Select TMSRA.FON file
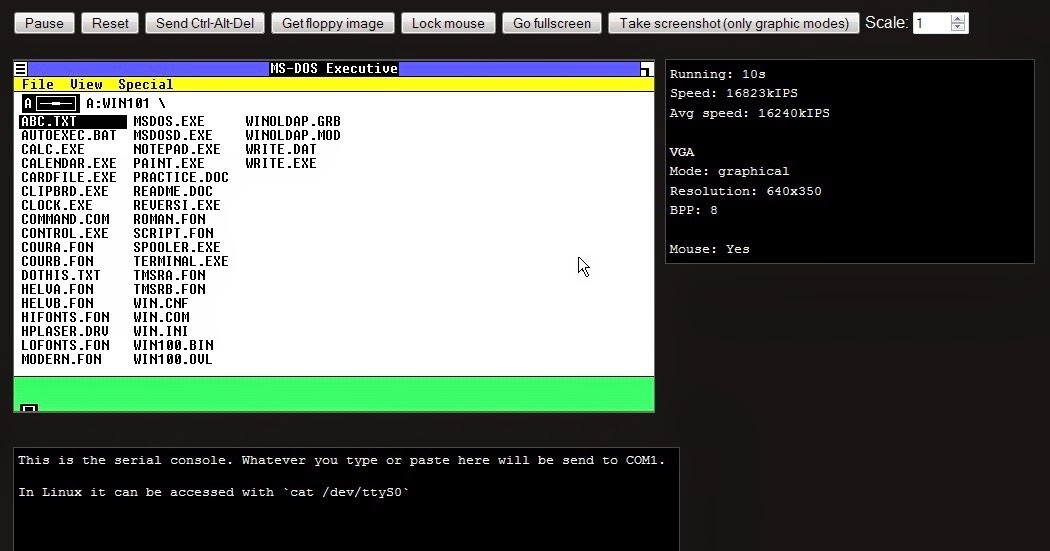The height and width of the screenshot is (551, 1050). pyautogui.click(x=169, y=276)
